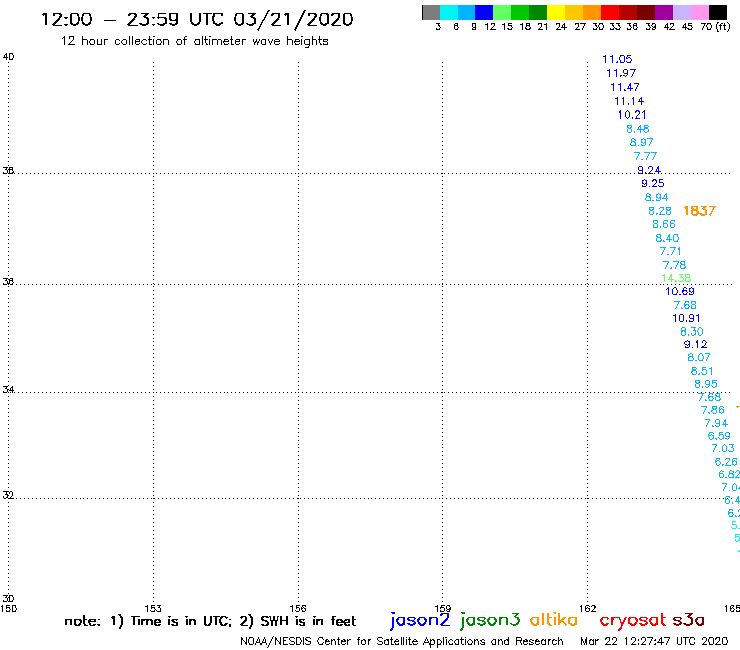
Task: Click the wave height value 10.69
Action: 680,291
